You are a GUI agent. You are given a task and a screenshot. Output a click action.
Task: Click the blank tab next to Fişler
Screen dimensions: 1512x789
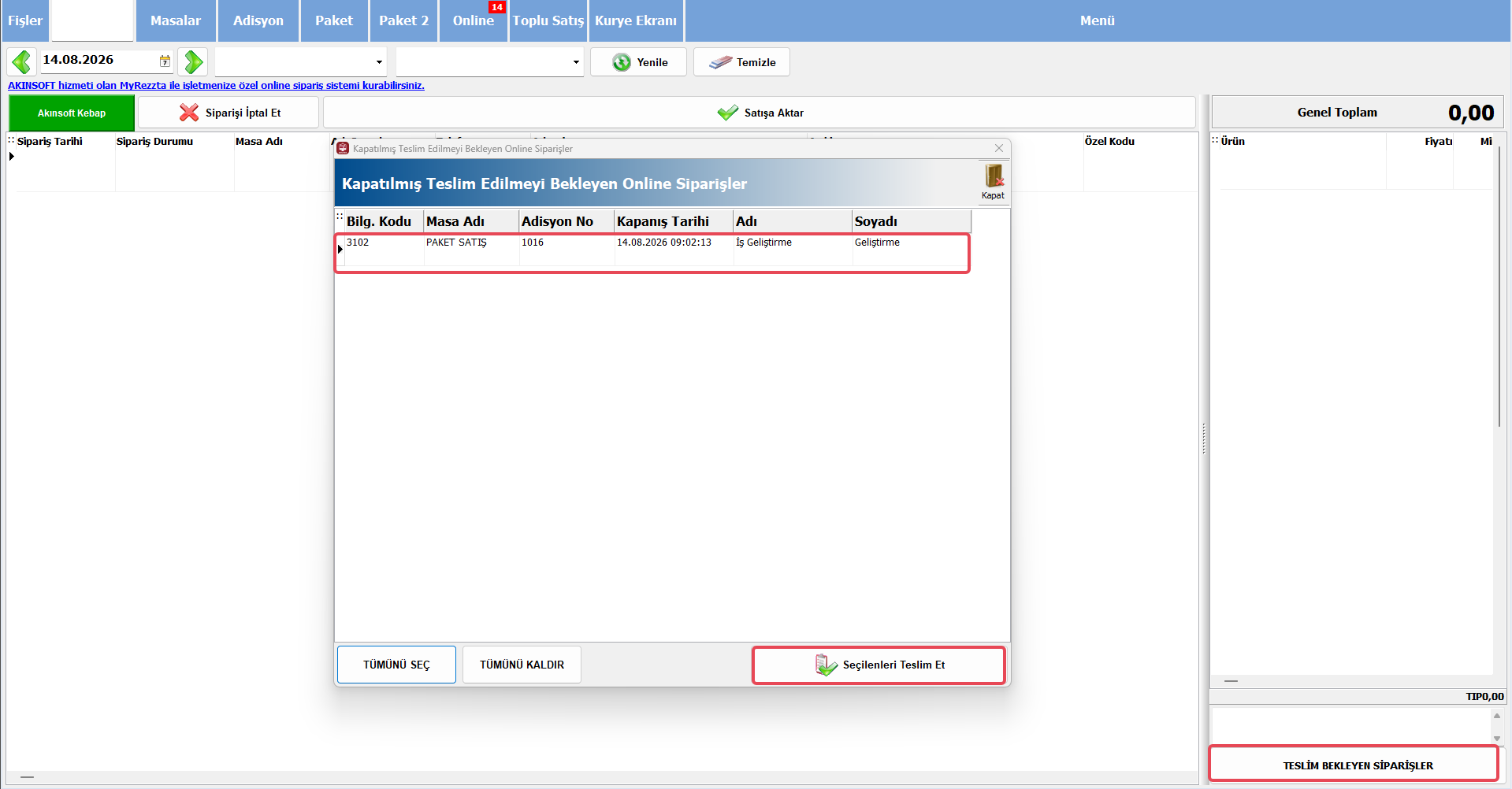pos(92,20)
